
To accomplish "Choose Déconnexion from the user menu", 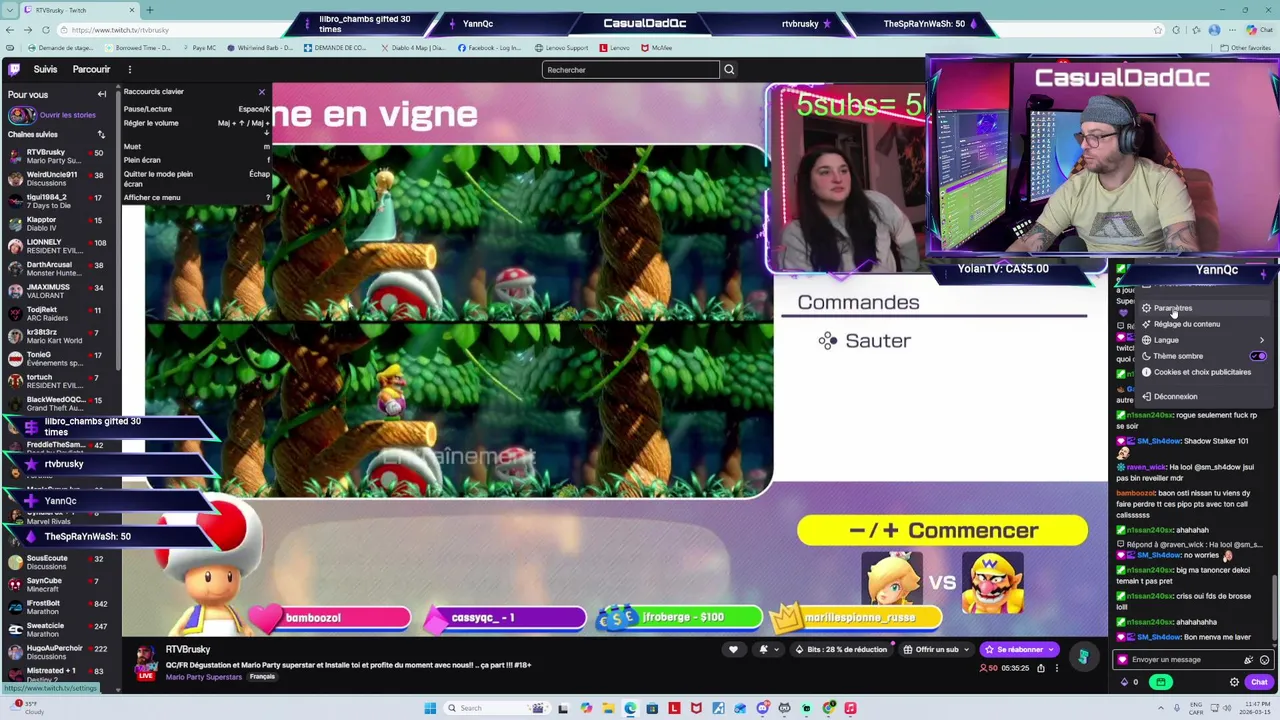I will pyautogui.click(x=1204, y=396).
